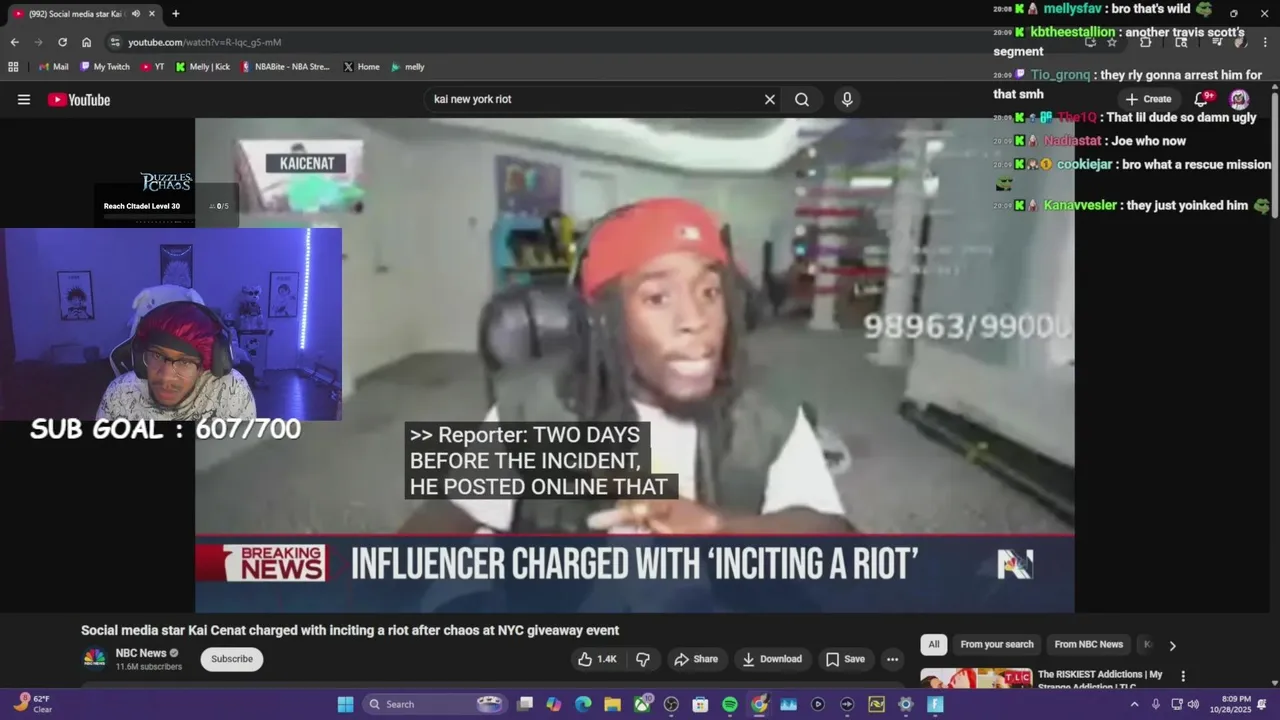This screenshot has height=720, width=1280.
Task: Click the video title text
Action: (x=350, y=630)
